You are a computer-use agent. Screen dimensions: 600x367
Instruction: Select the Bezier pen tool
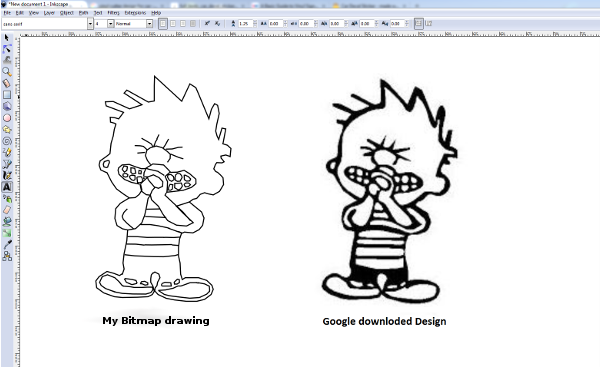(x=7, y=164)
